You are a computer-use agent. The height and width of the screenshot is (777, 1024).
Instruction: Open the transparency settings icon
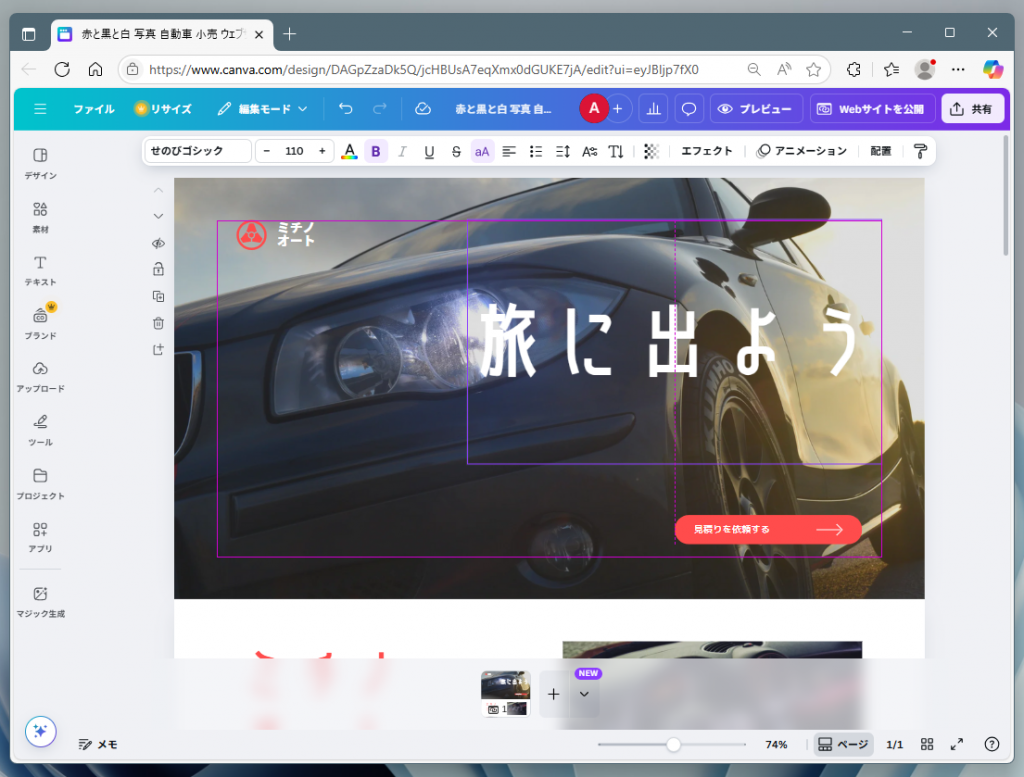(650, 151)
